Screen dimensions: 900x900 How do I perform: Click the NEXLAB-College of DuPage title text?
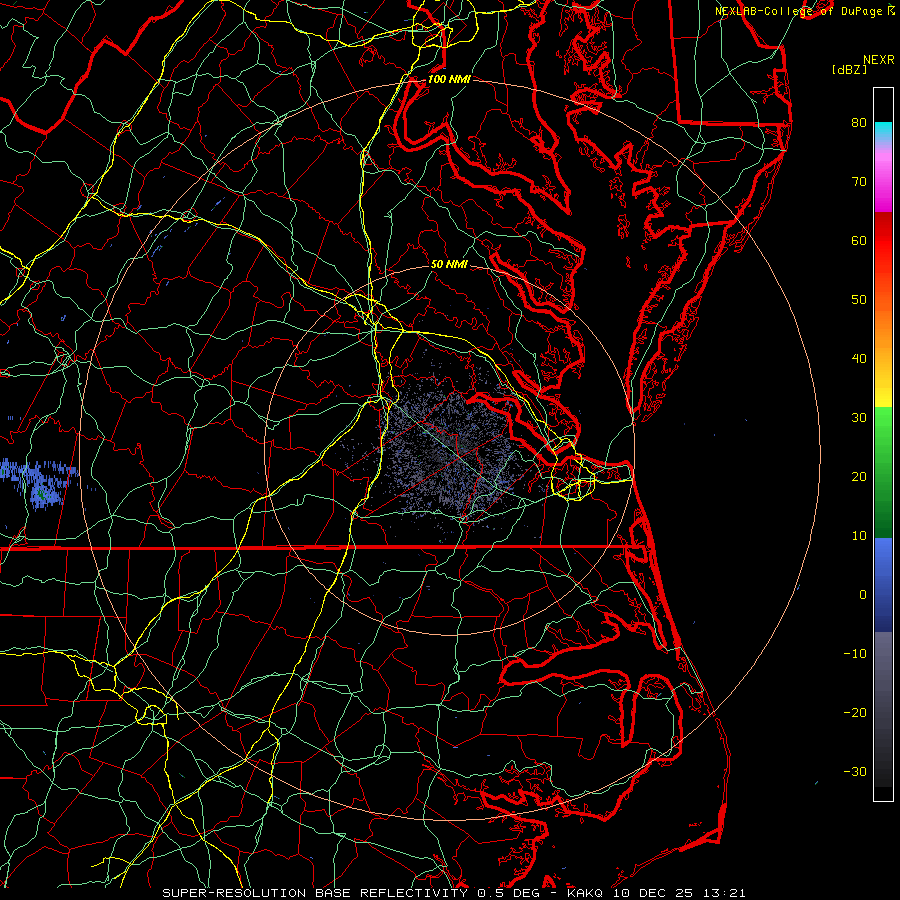click(799, 11)
